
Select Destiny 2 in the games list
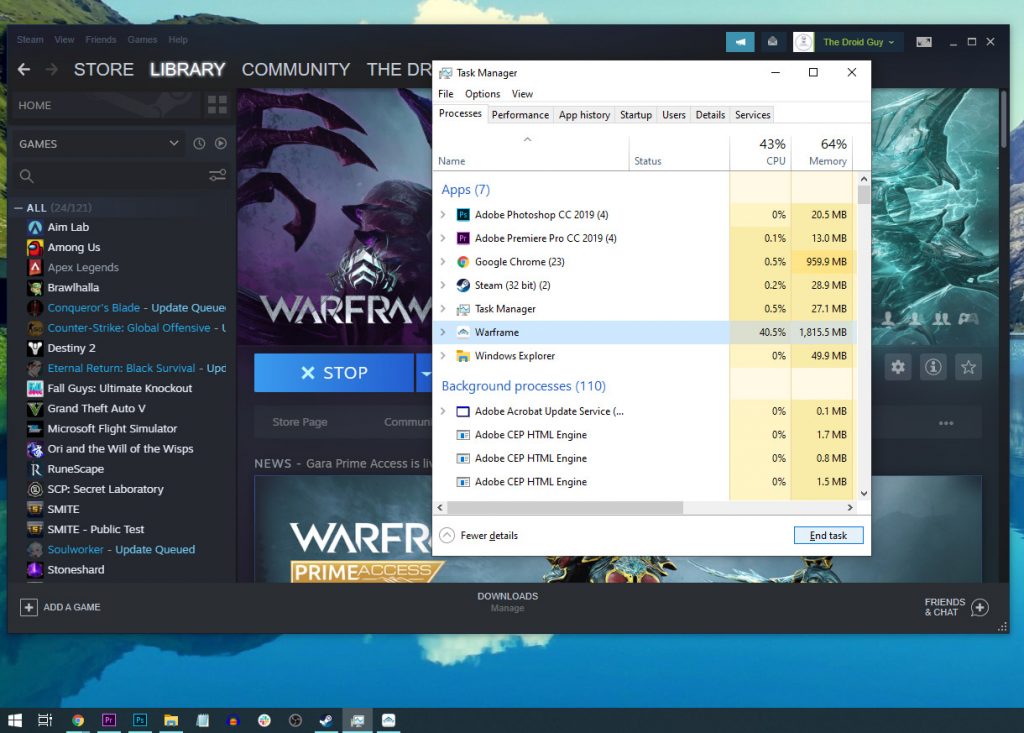71,348
